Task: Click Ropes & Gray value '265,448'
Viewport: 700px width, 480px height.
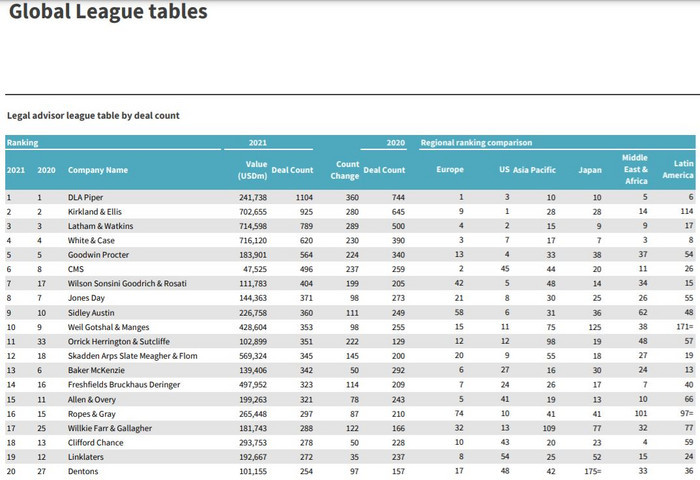Action: point(253,414)
